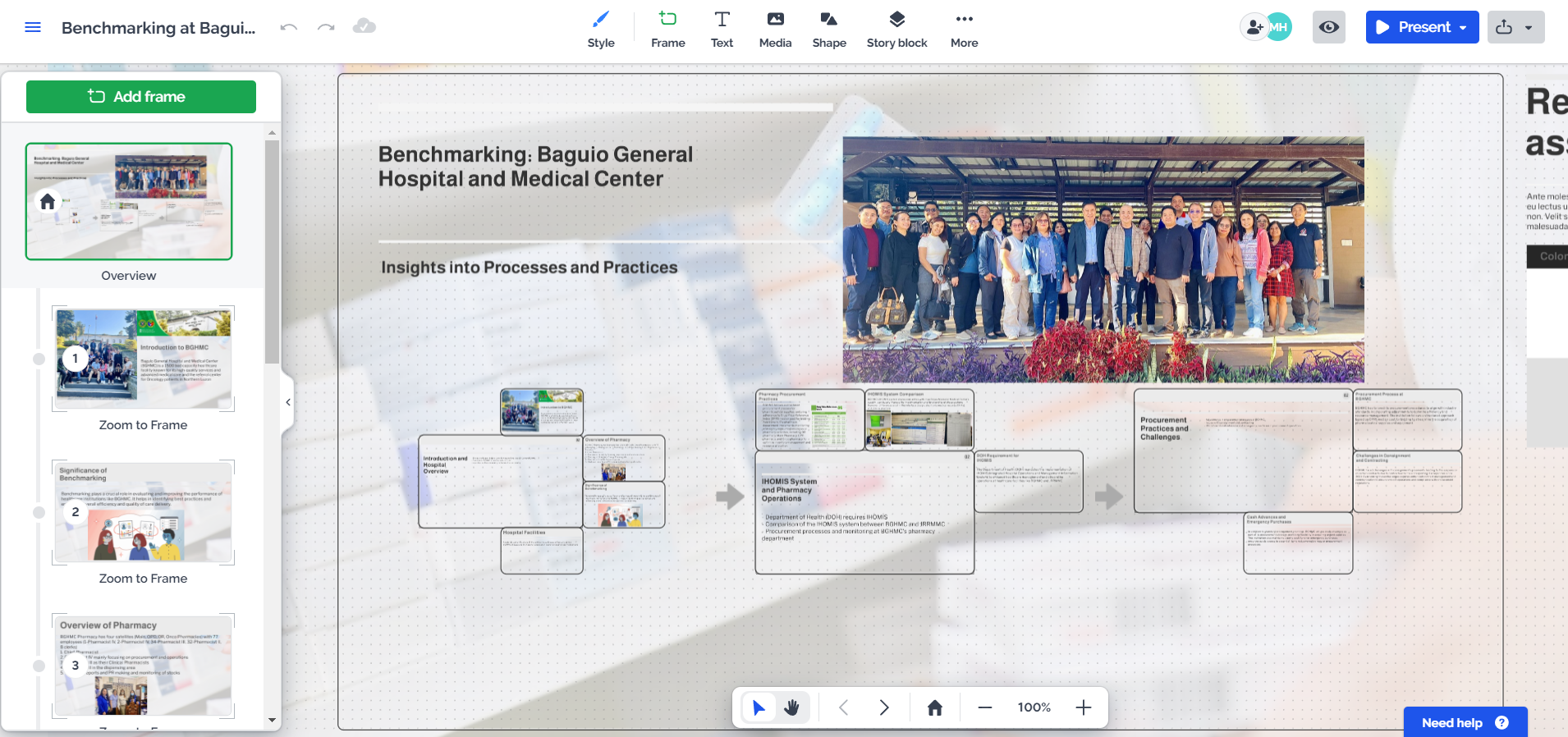Click the path marker dot beside frame 3
Viewport: 1568px width, 737px height.
point(39,666)
